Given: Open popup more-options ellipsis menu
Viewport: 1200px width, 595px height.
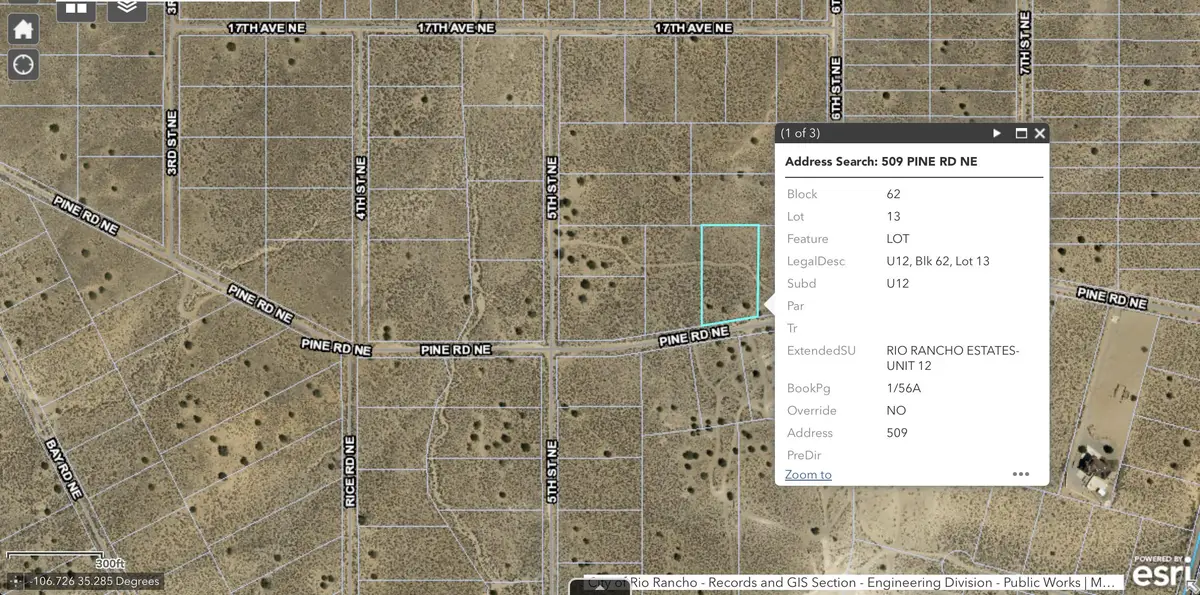Looking at the screenshot, I should click(x=1021, y=474).
